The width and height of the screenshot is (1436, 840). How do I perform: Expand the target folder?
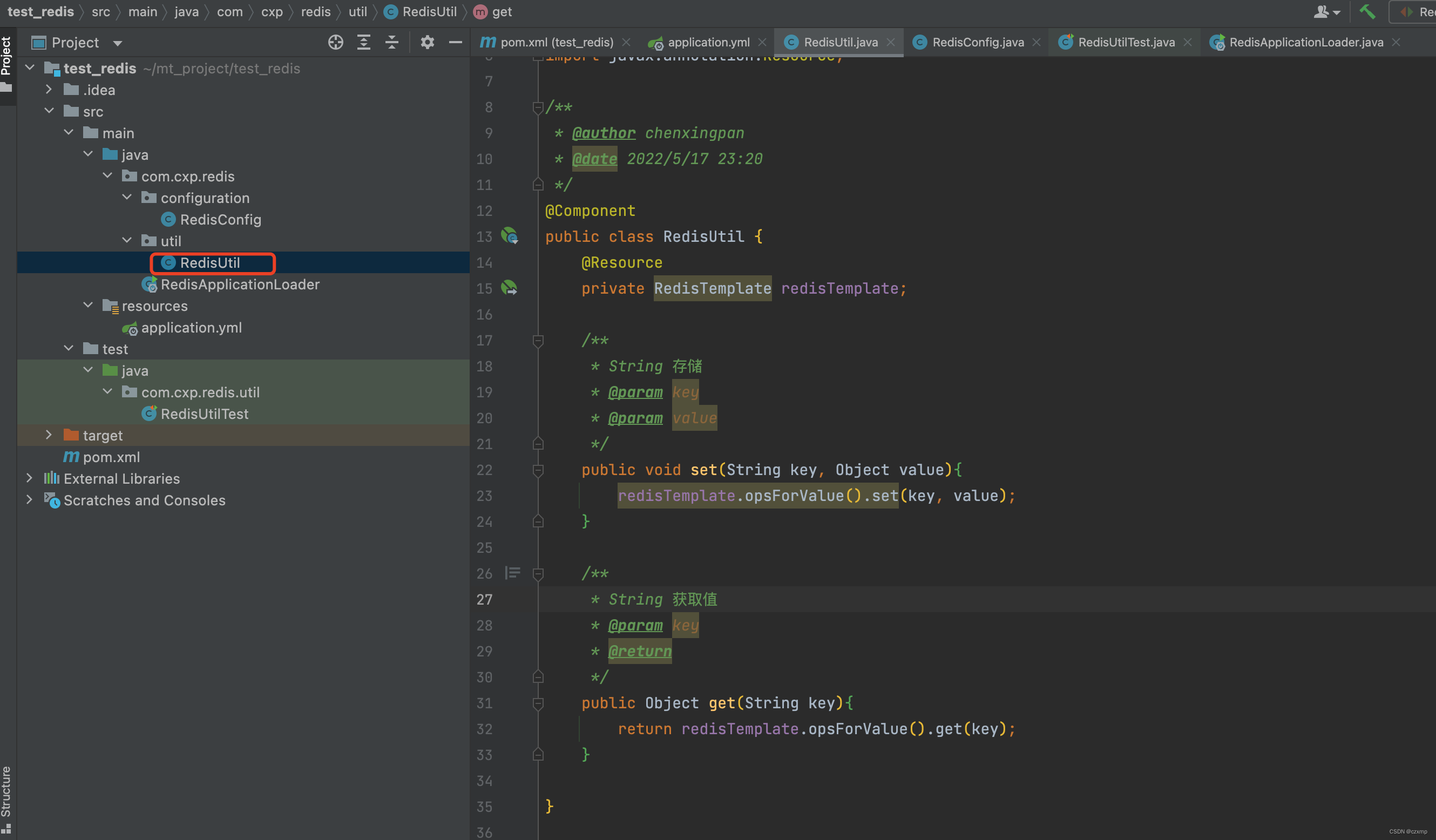(x=49, y=435)
